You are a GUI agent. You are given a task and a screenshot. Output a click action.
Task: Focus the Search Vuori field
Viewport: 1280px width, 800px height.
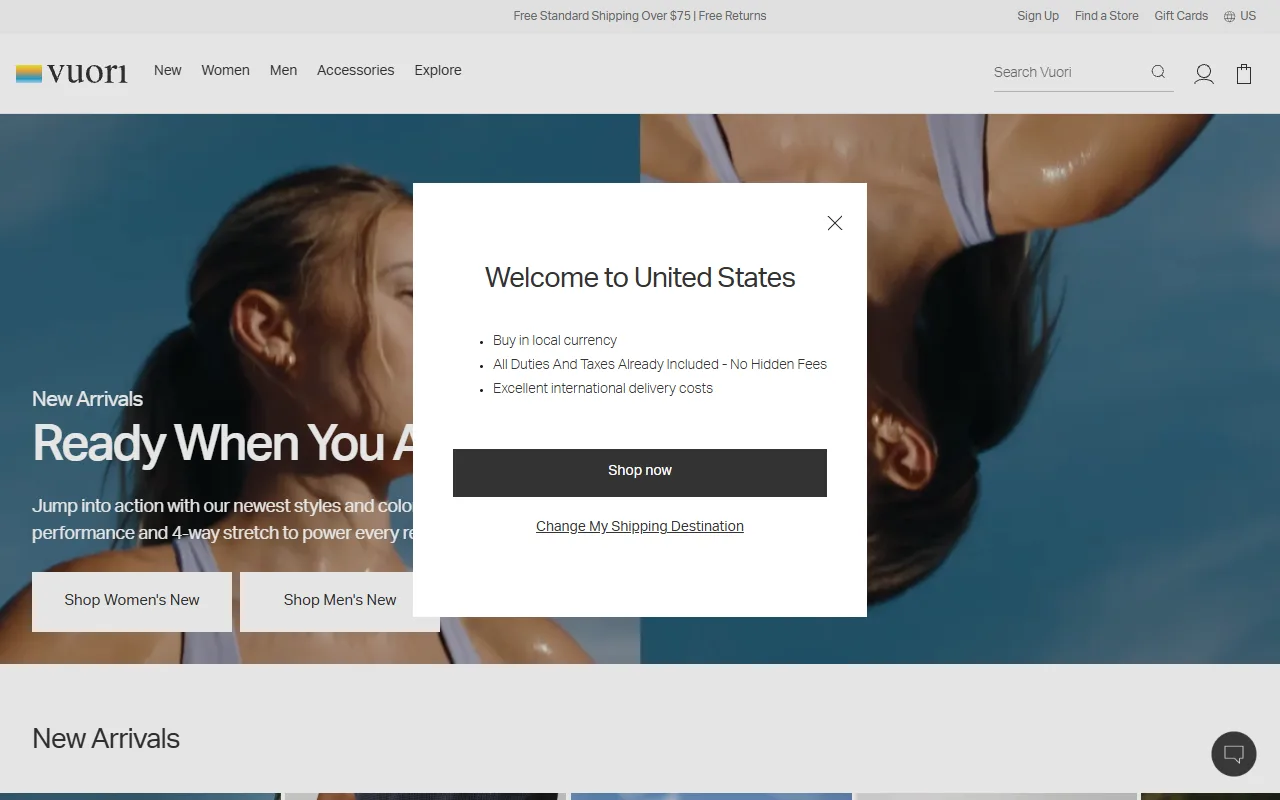point(1066,72)
